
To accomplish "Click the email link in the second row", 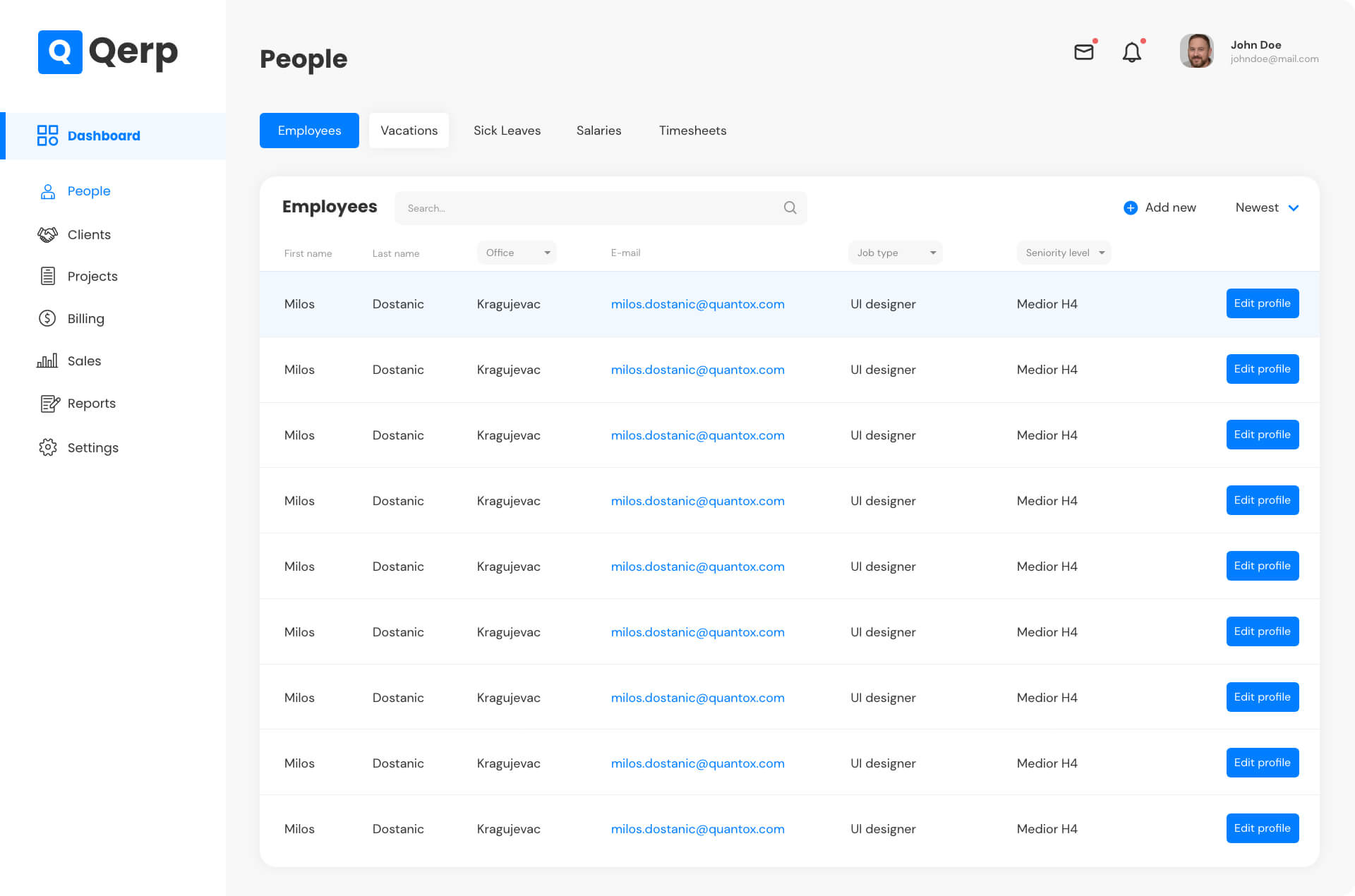I will [x=697, y=370].
